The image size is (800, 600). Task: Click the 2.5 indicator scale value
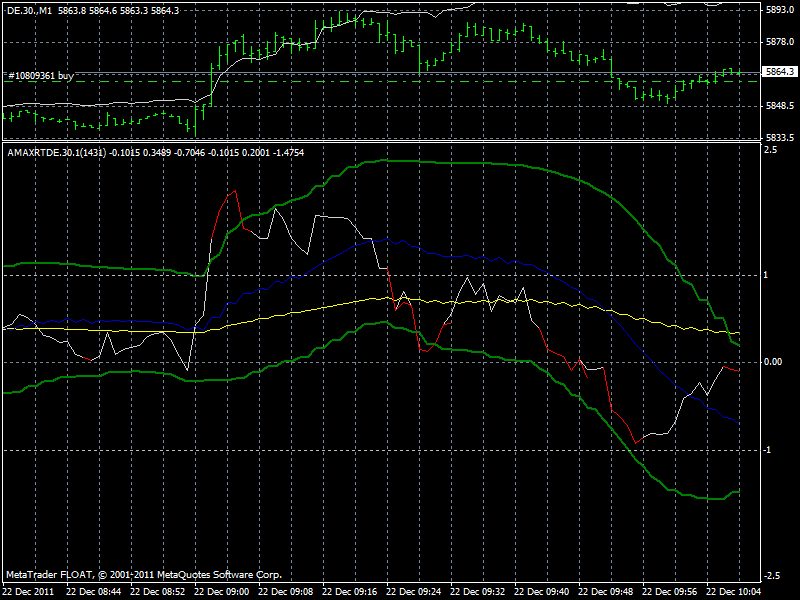770,152
